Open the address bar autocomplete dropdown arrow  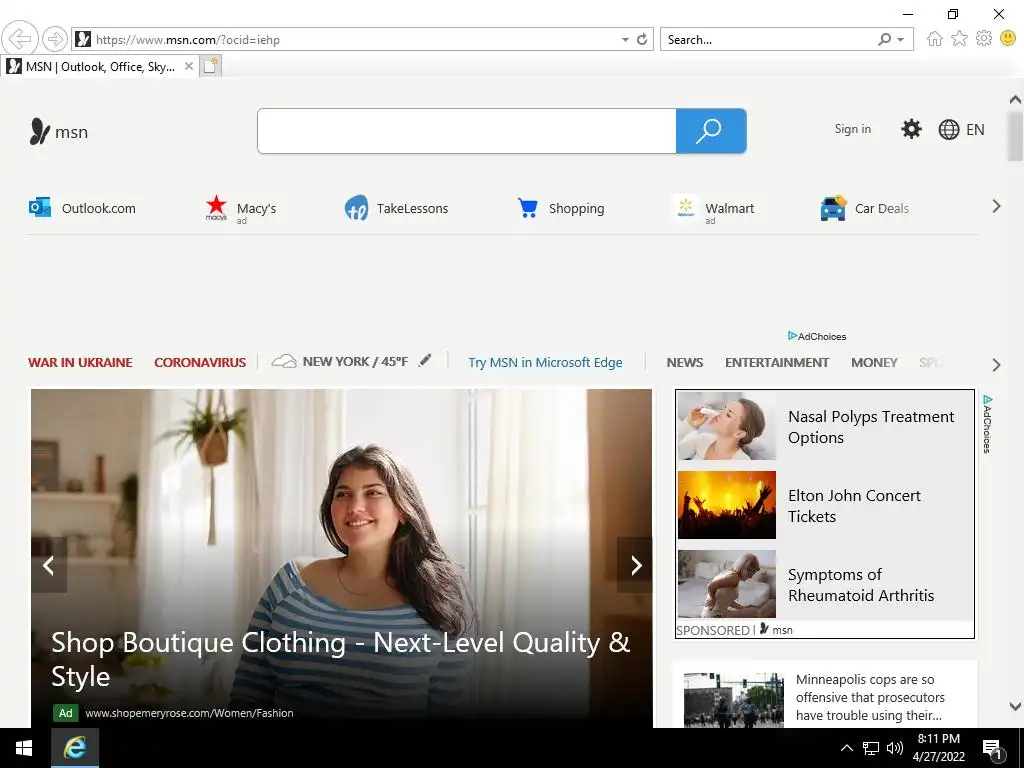(x=625, y=40)
